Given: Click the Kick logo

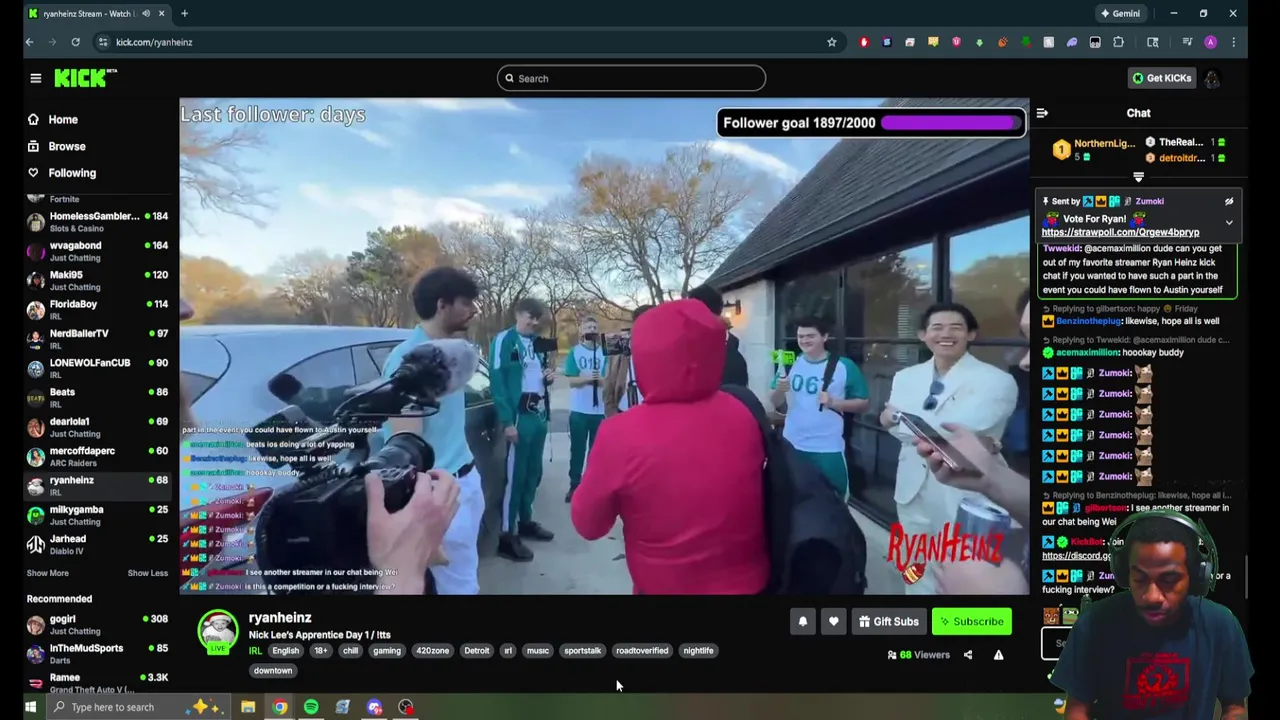Looking at the screenshot, I should (x=85, y=78).
